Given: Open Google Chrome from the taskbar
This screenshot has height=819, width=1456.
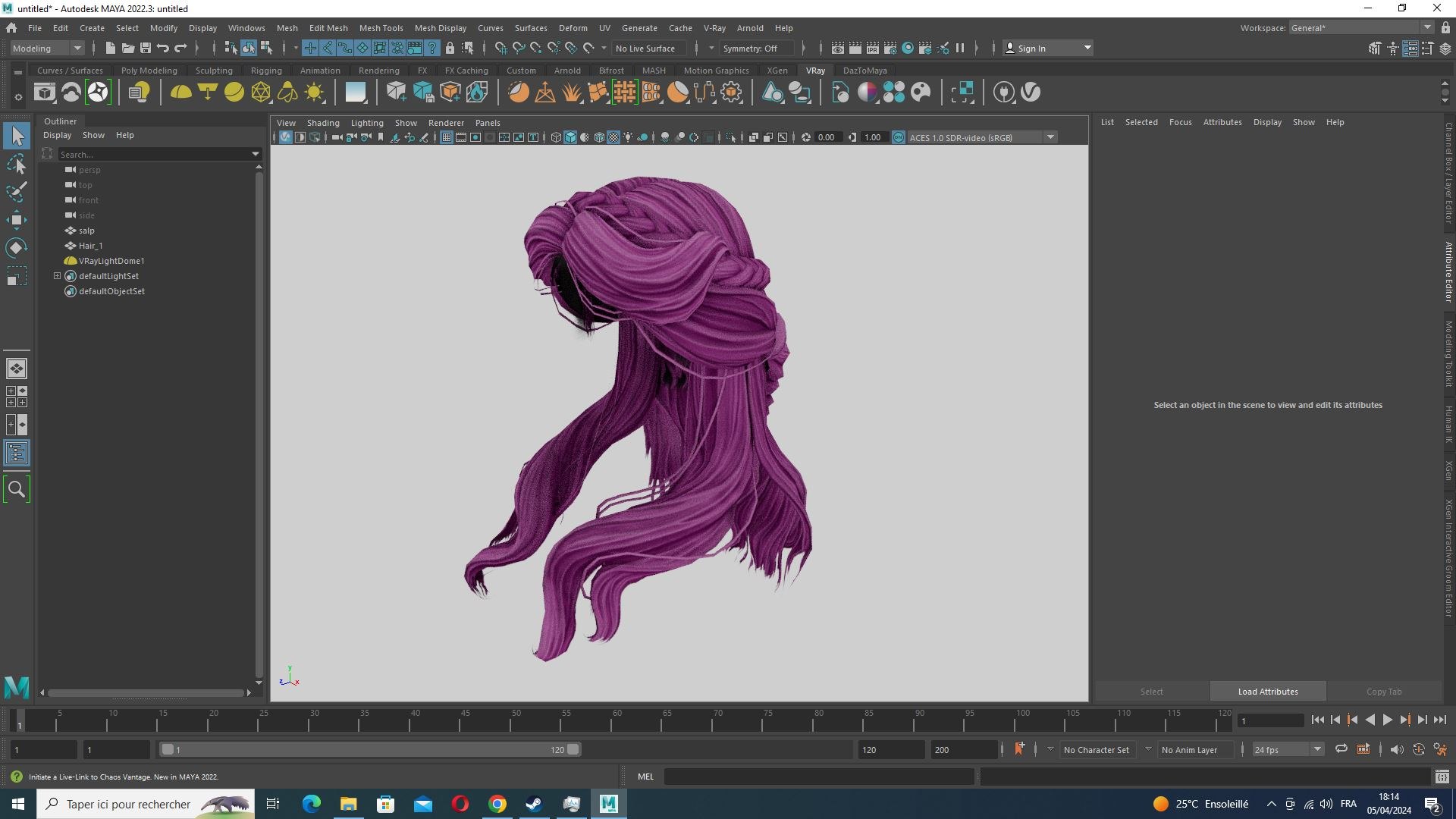Looking at the screenshot, I should 497,804.
